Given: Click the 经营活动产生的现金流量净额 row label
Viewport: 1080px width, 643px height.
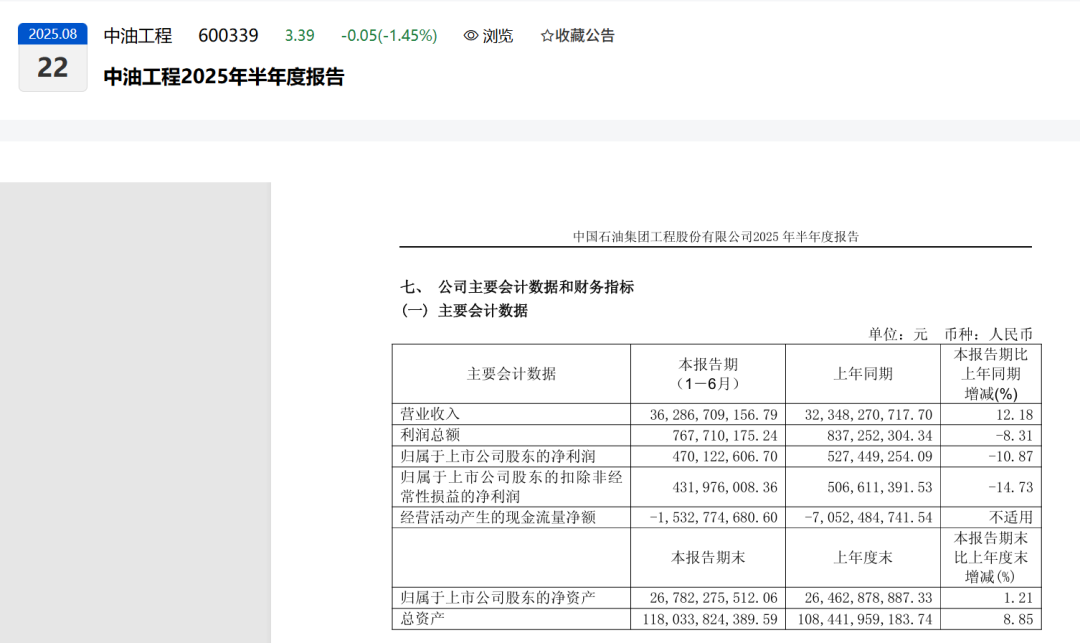Looking at the screenshot, I should click(x=498, y=517).
